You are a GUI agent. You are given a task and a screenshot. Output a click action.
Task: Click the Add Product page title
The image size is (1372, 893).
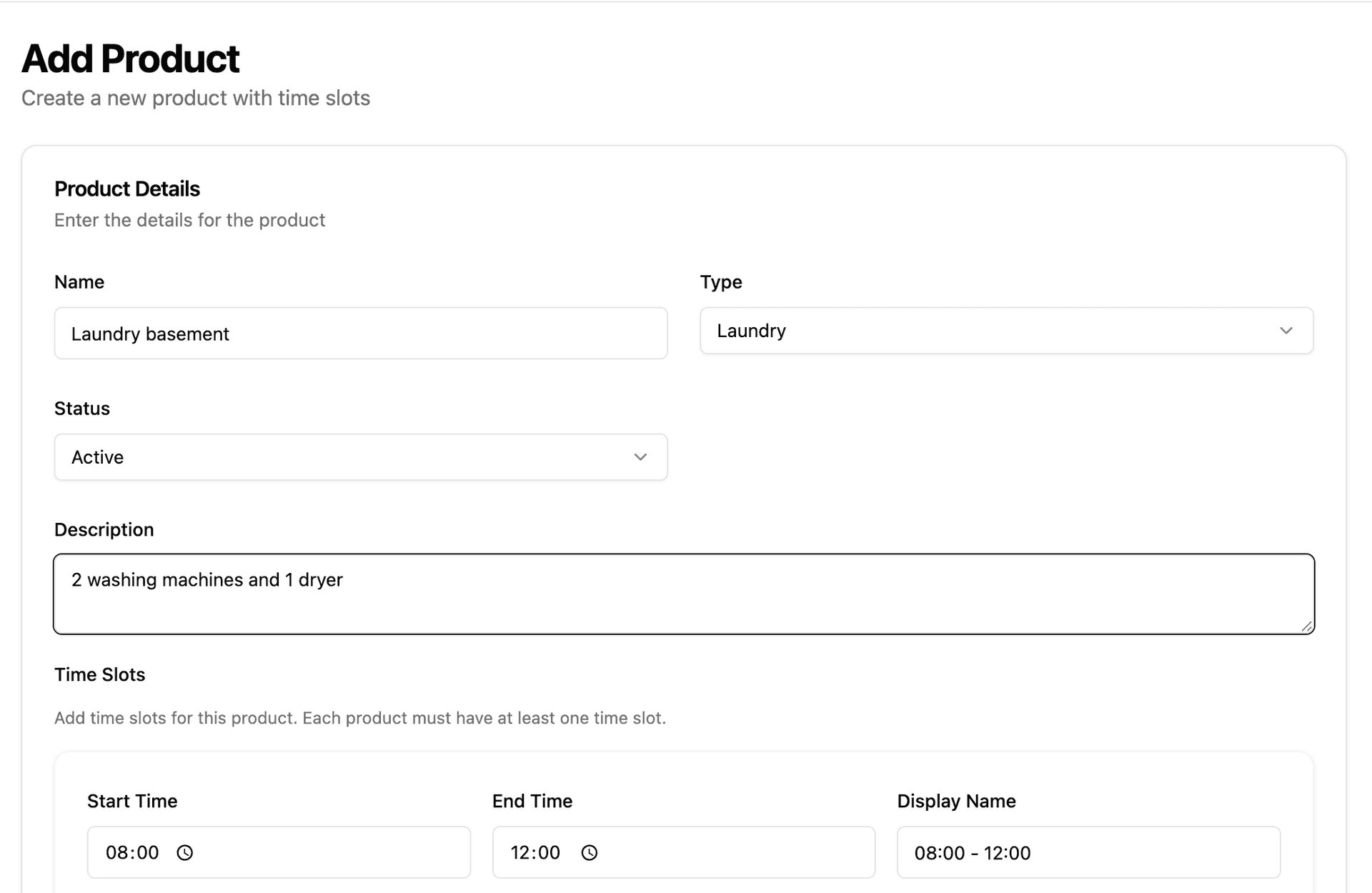pyautogui.click(x=131, y=57)
